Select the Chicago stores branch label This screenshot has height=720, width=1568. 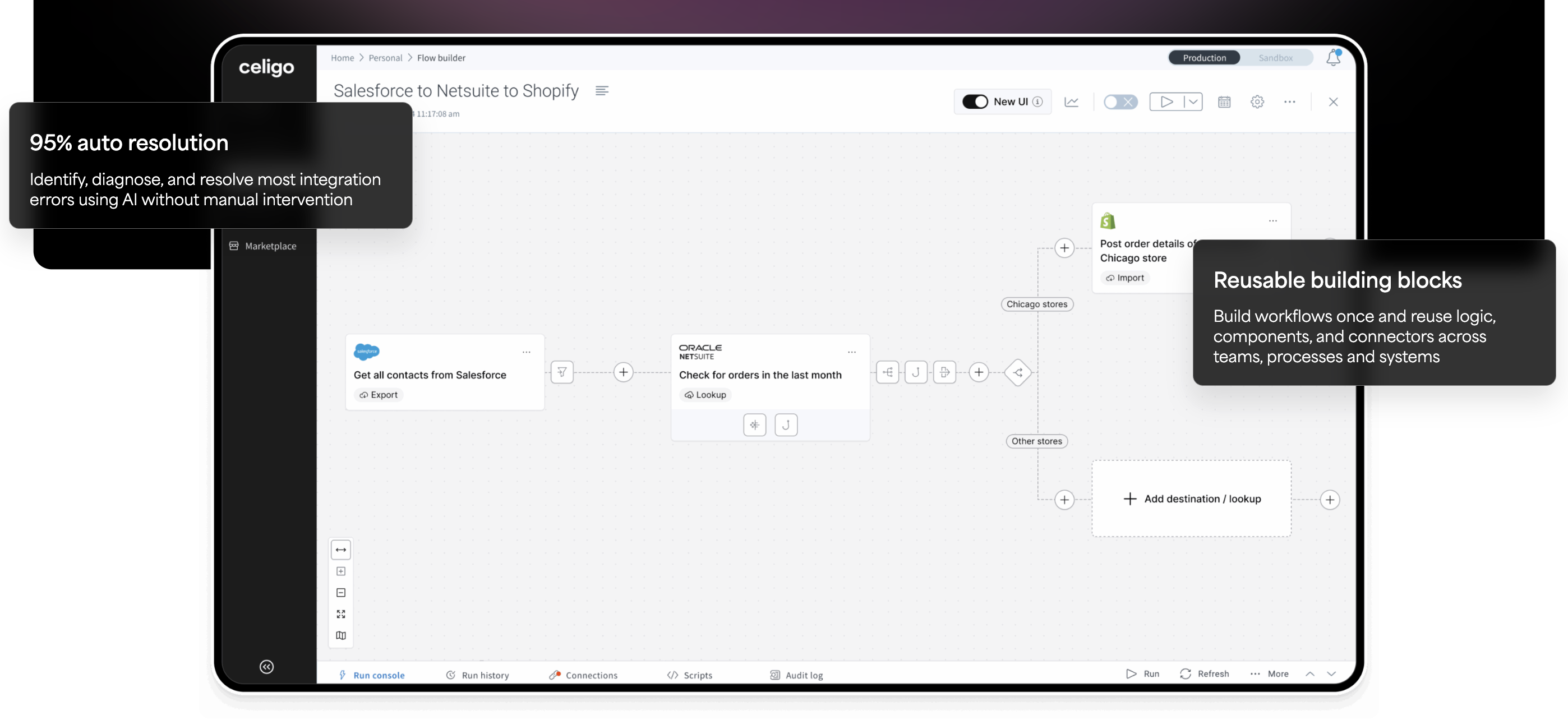pyautogui.click(x=1036, y=304)
